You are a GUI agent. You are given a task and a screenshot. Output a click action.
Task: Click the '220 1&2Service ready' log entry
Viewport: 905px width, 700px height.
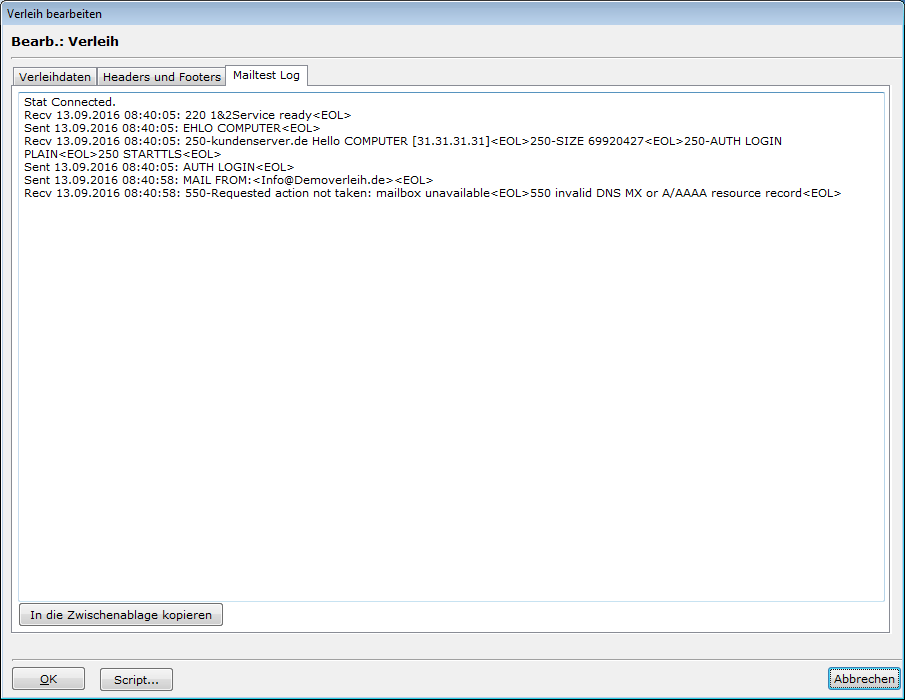click(268, 115)
